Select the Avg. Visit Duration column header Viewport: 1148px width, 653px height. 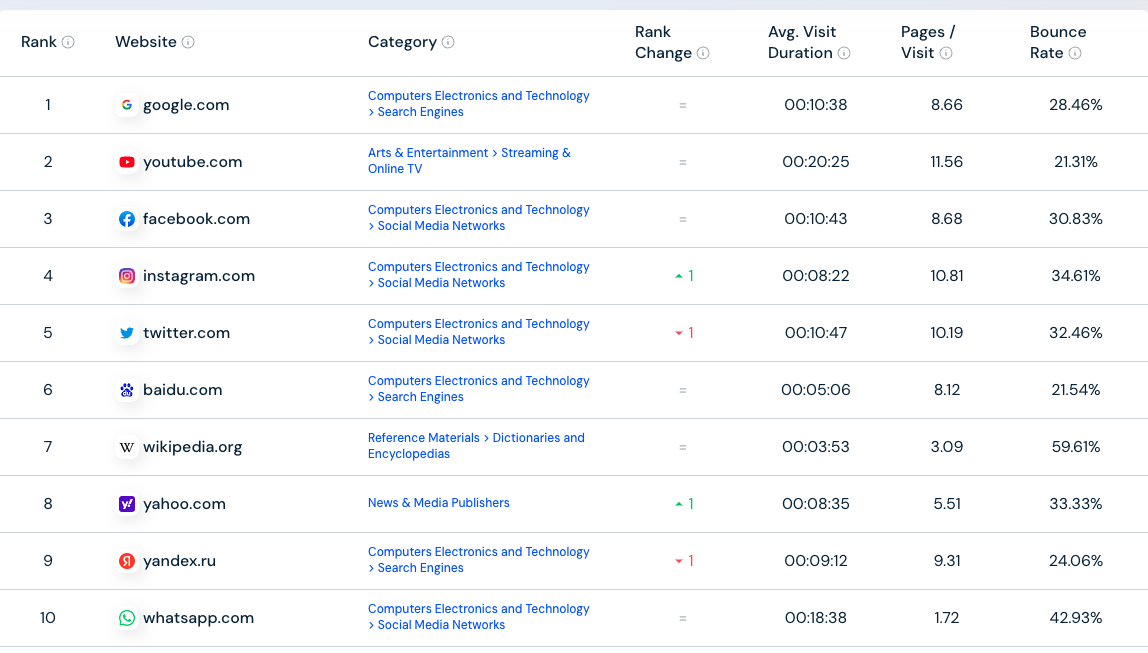click(x=808, y=42)
